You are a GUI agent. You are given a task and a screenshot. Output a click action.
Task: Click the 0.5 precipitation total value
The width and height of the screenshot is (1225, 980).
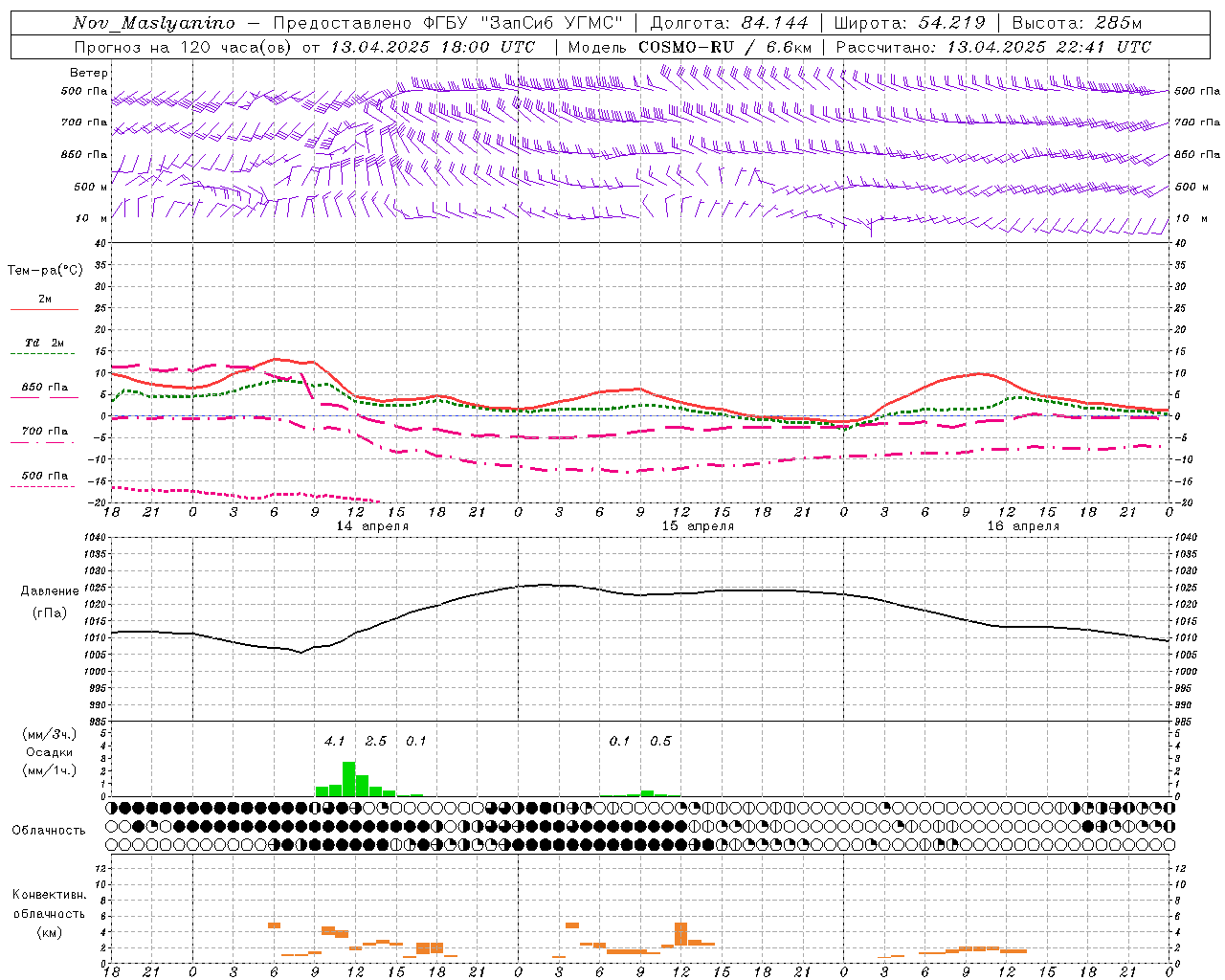(x=660, y=742)
